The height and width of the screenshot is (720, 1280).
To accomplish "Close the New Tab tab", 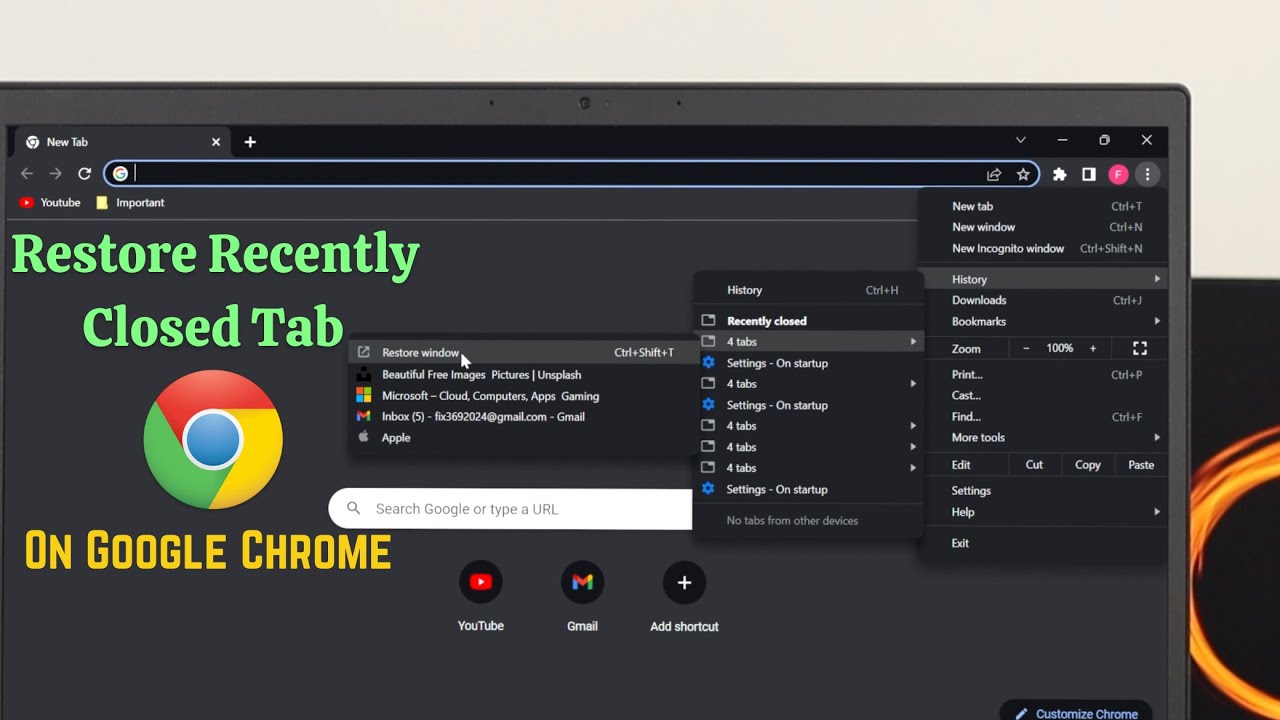I will pos(216,142).
